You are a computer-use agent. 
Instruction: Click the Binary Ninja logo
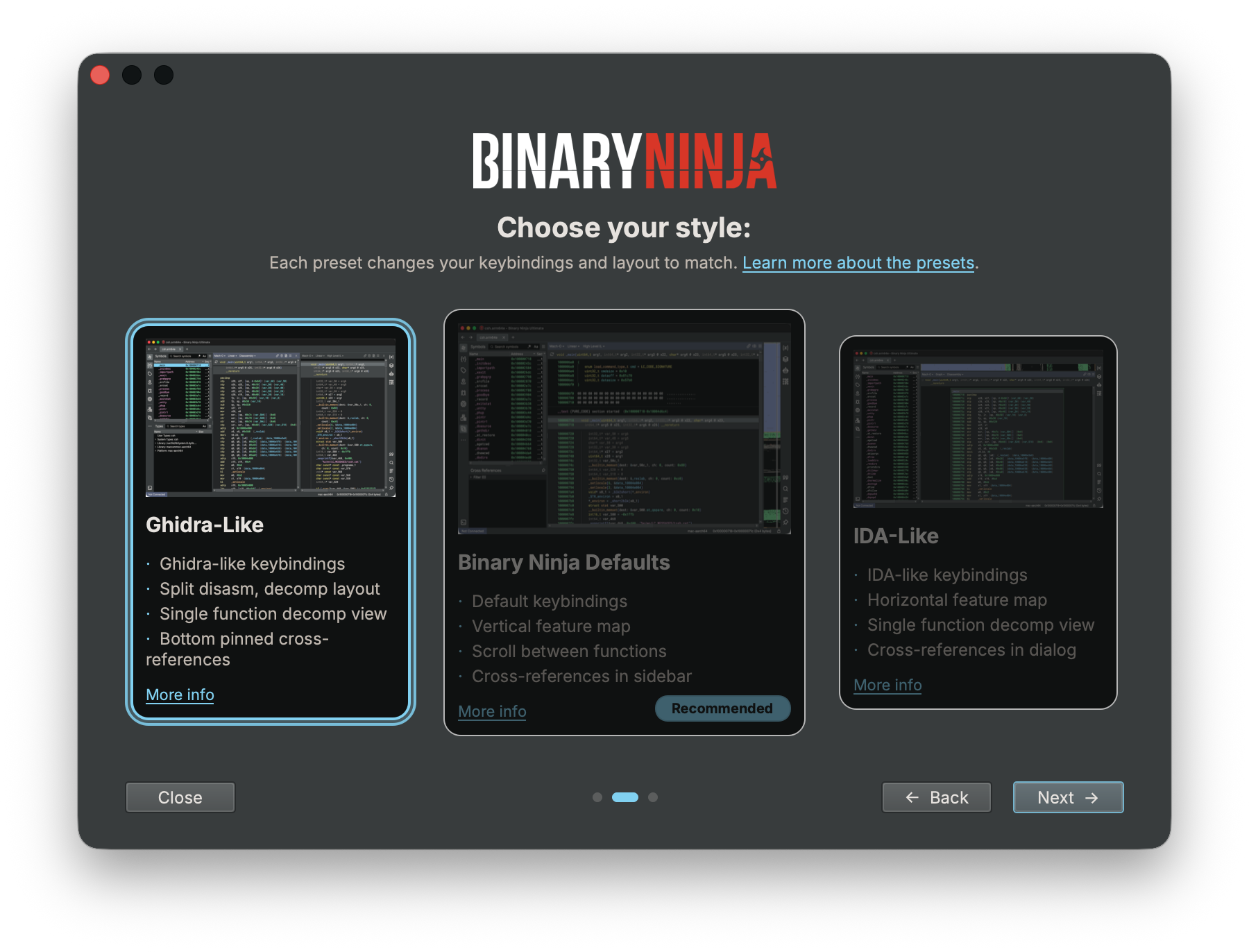click(624, 161)
